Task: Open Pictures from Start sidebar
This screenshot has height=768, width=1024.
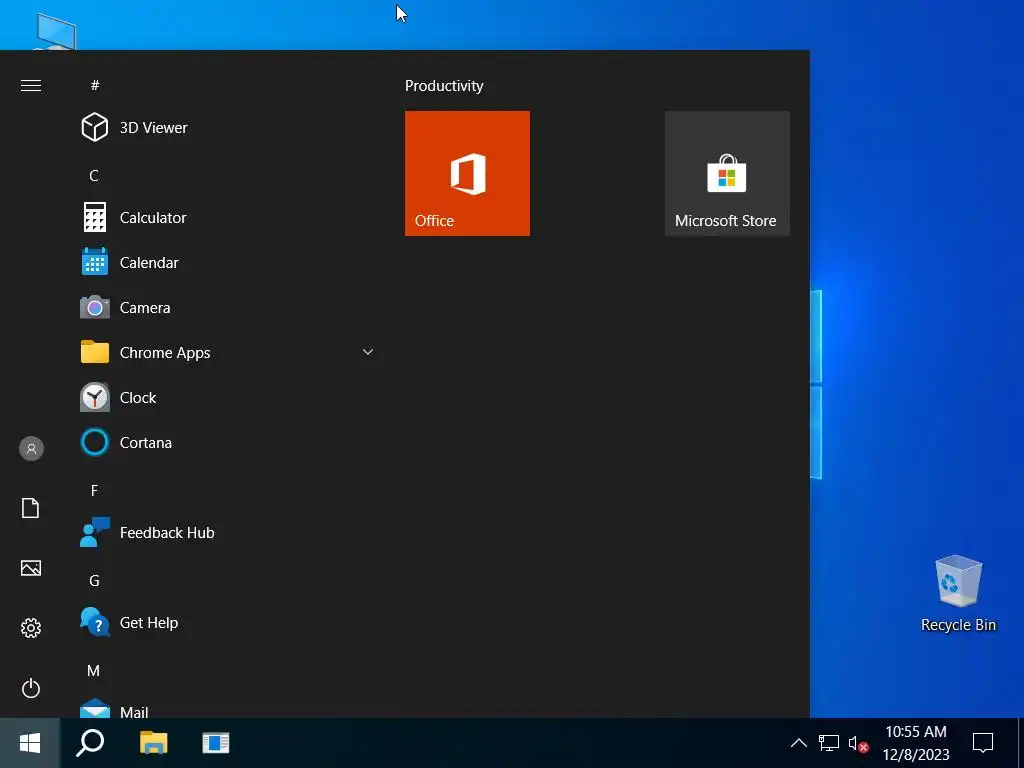Action: [31, 568]
